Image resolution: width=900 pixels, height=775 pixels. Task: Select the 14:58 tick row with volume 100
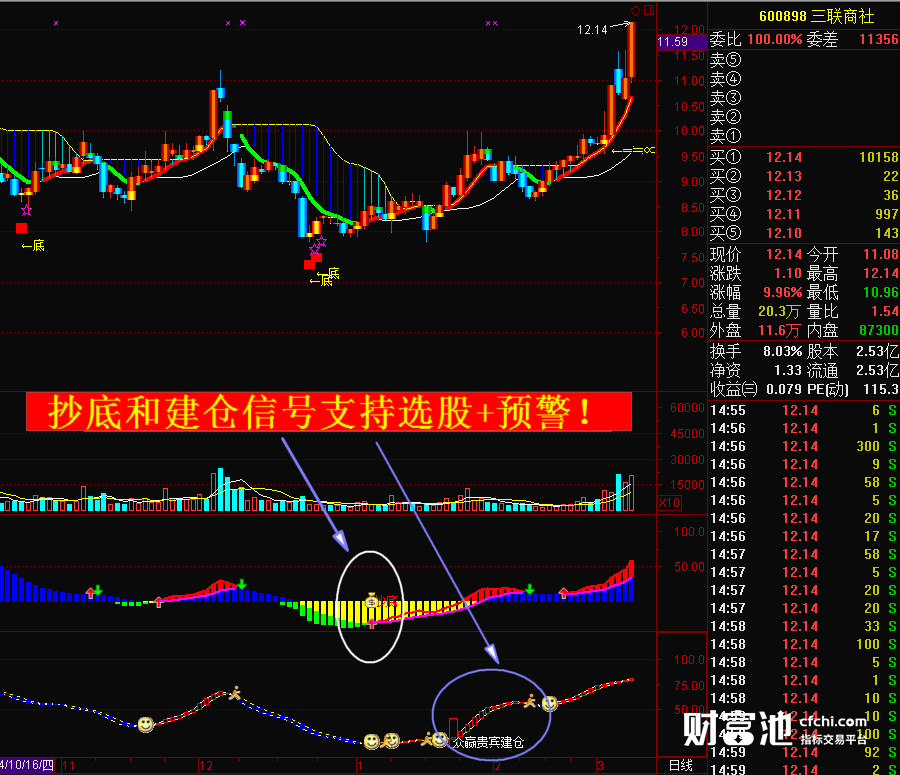click(x=804, y=644)
